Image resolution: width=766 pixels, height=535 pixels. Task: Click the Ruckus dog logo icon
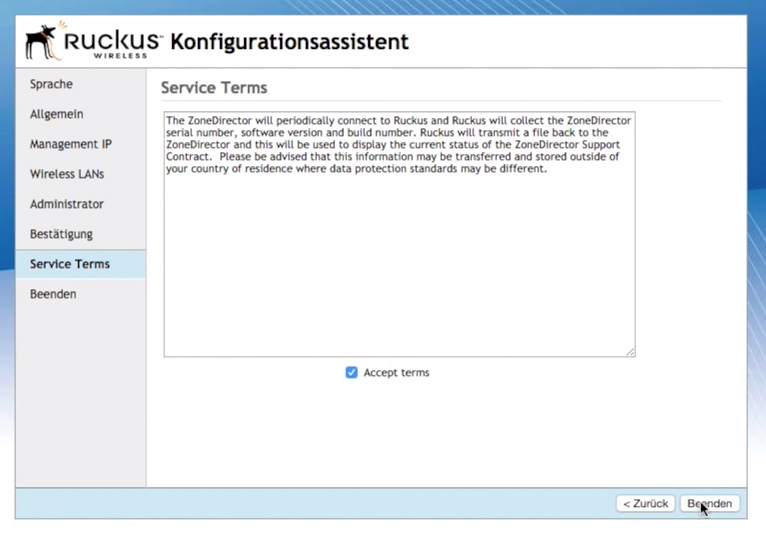coord(42,42)
